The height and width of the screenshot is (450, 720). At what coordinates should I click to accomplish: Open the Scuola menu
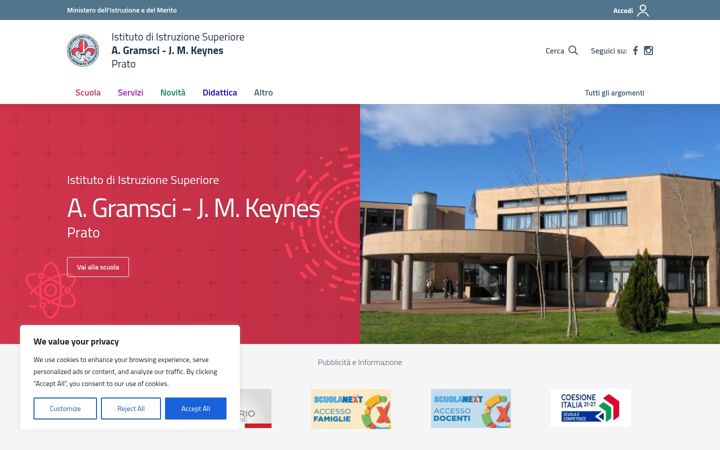tap(88, 92)
